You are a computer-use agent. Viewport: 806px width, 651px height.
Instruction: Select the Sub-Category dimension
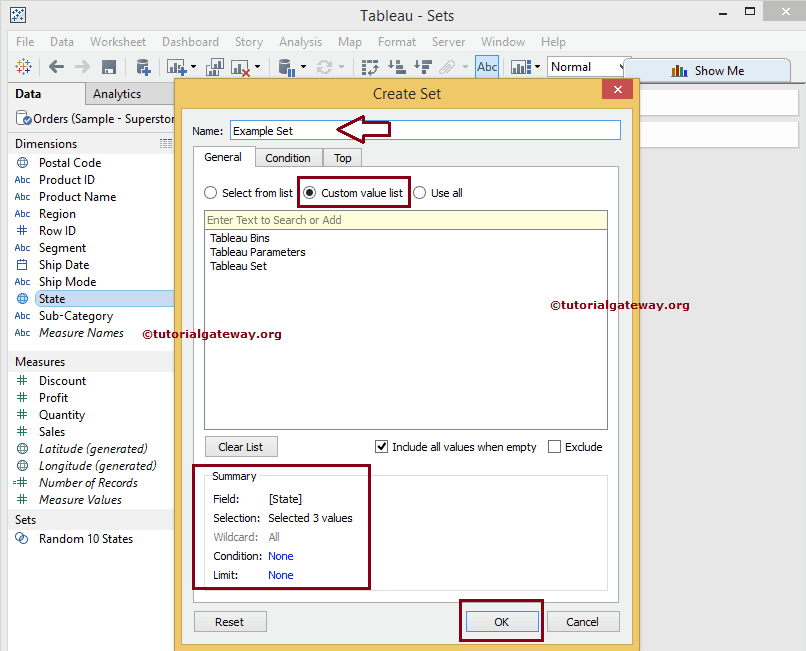(76, 316)
